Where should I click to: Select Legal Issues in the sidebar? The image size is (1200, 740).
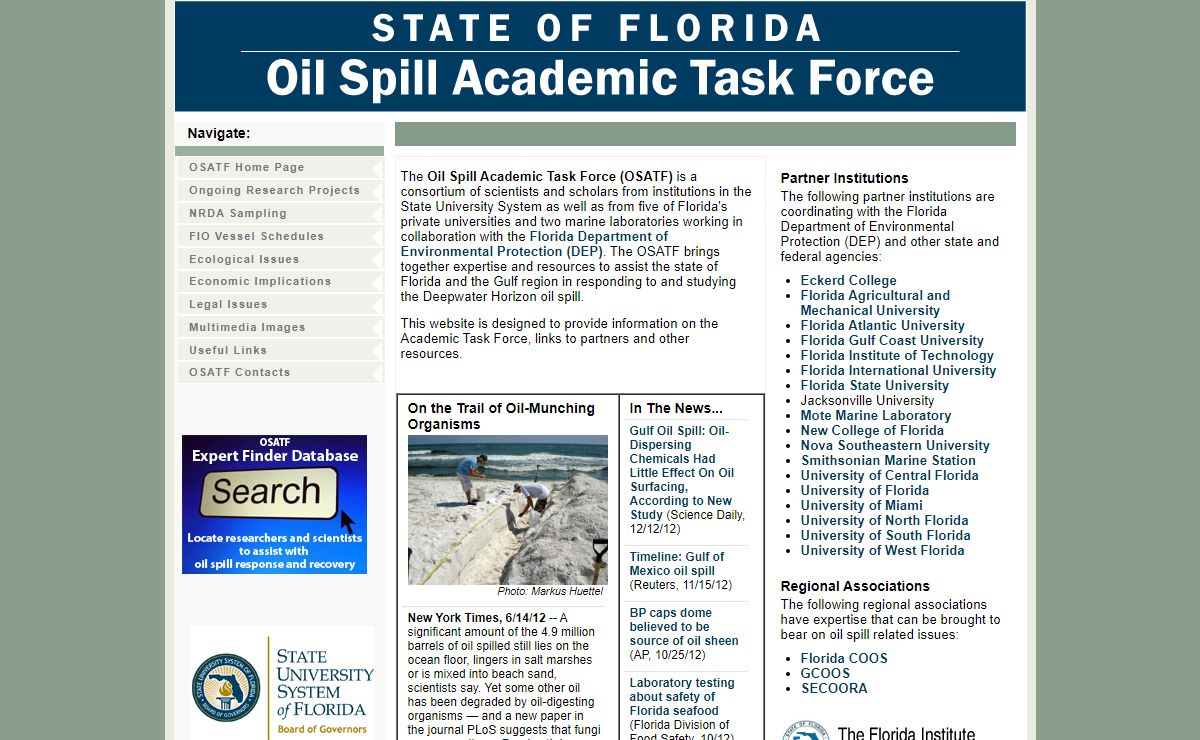280,304
